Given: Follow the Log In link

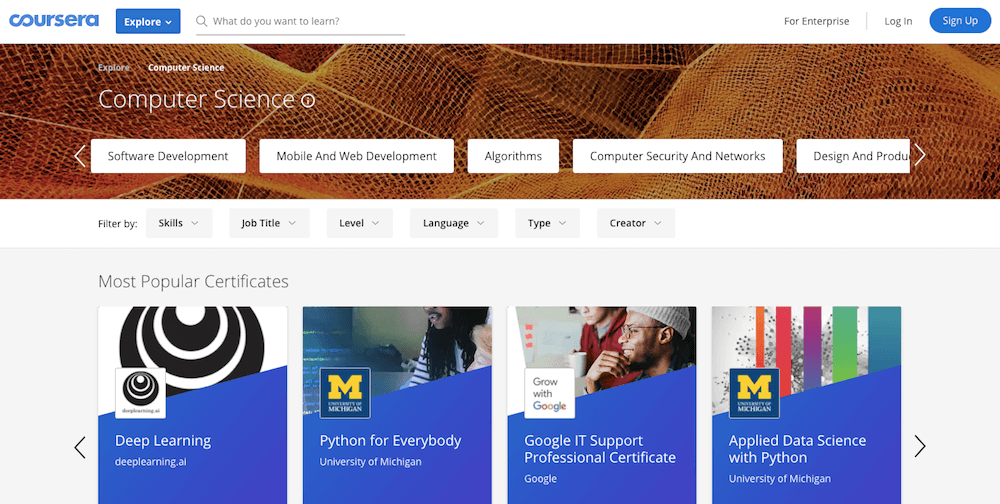Looking at the screenshot, I should pos(898,21).
